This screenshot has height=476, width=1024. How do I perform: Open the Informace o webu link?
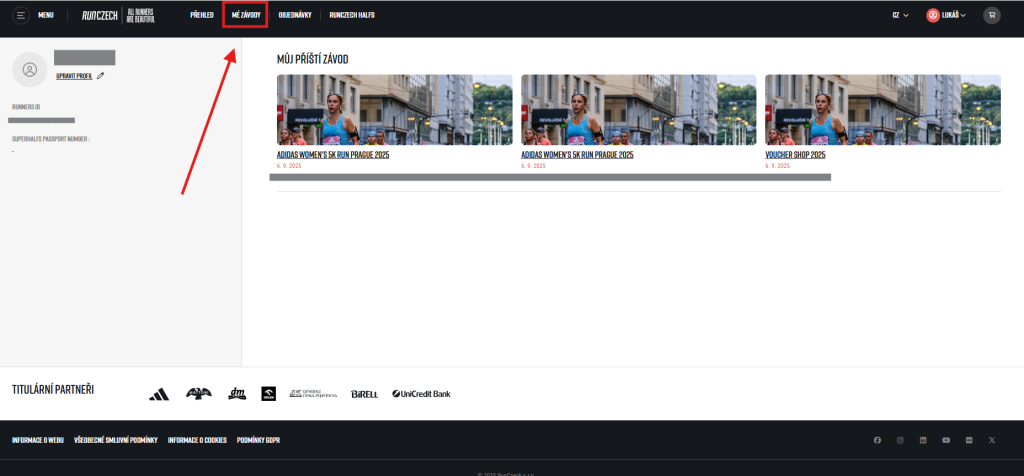38,440
